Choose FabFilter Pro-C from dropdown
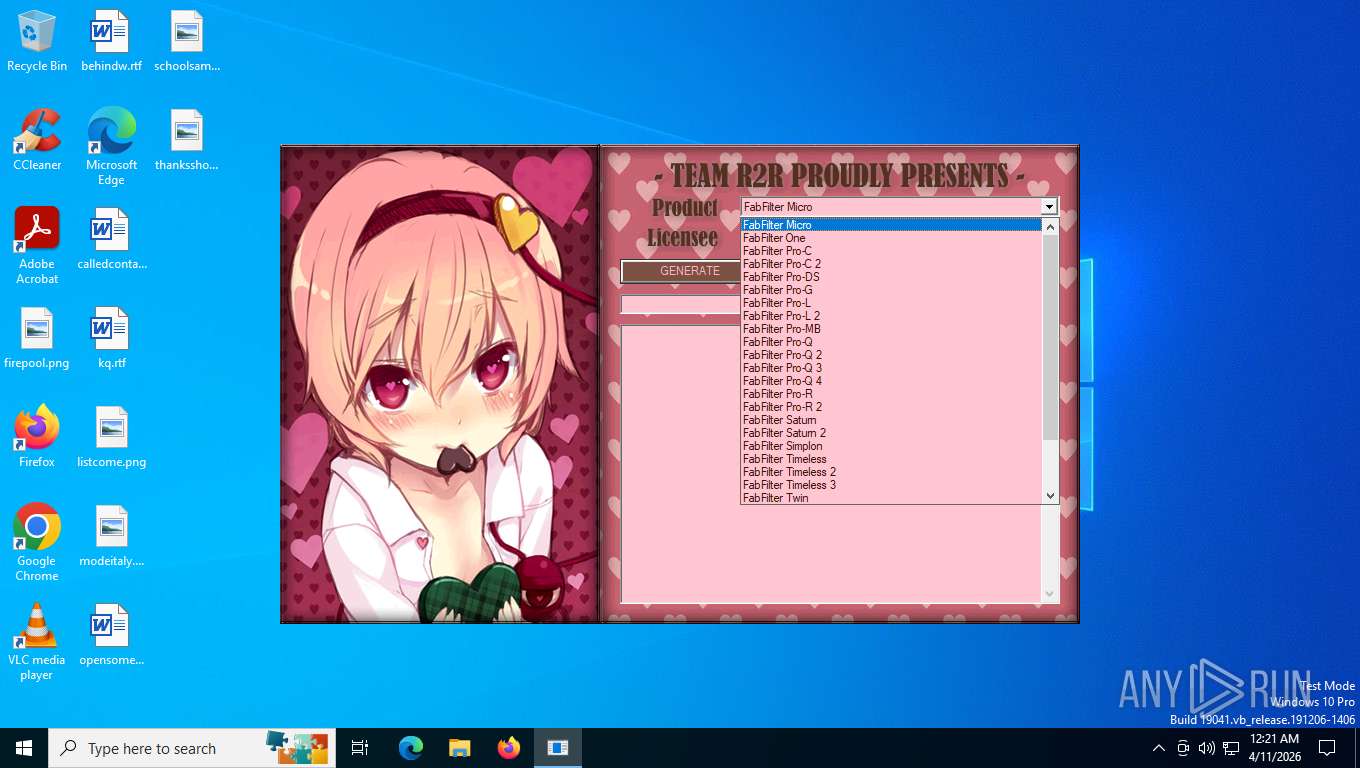The width and height of the screenshot is (1360, 768). coord(891,251)
